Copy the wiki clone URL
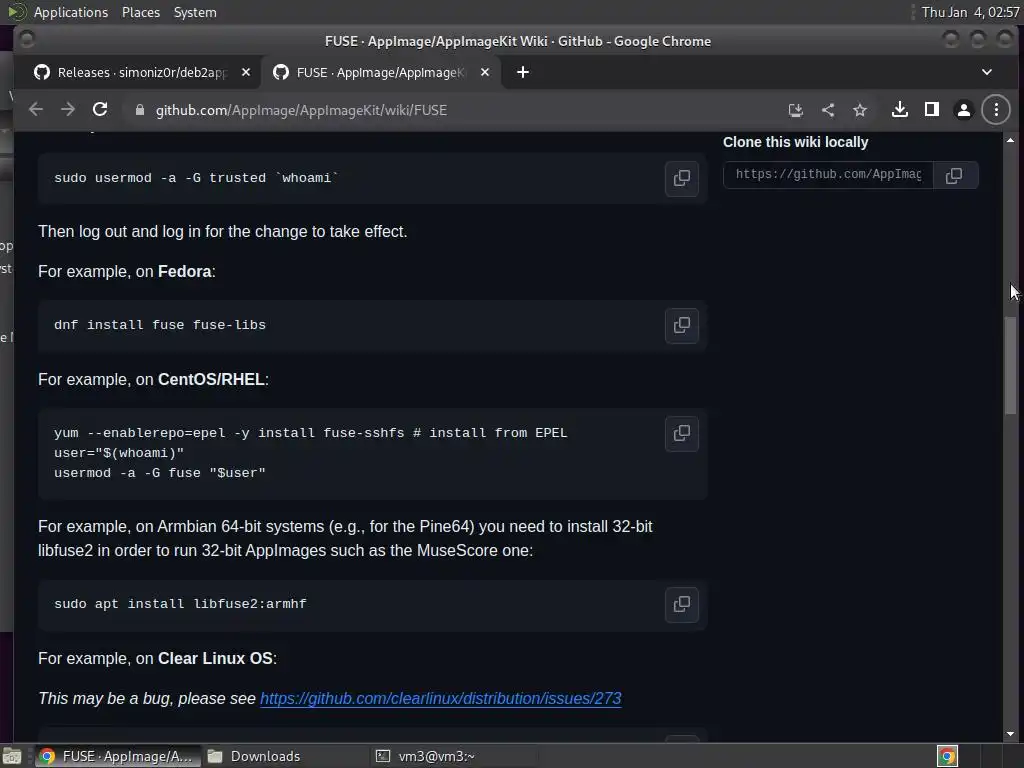This screenshot has height=768, width=1024. (x=954, y=175)
